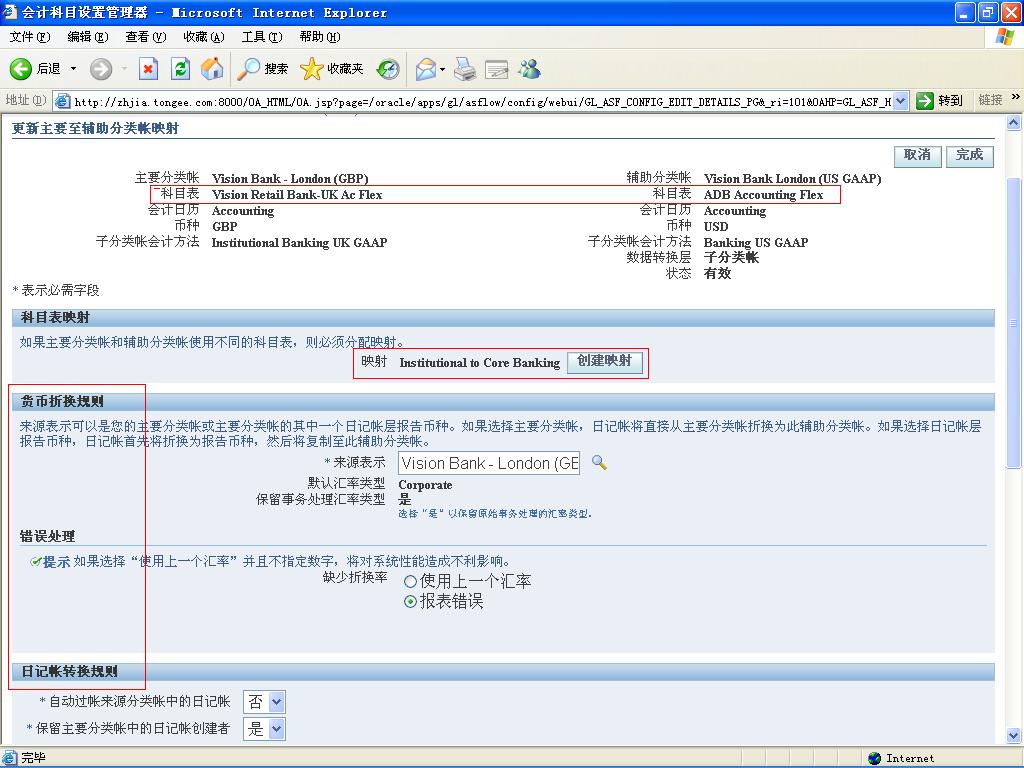
Task: Open the Mail button dropdown arrow
Action: click(443, 69)
